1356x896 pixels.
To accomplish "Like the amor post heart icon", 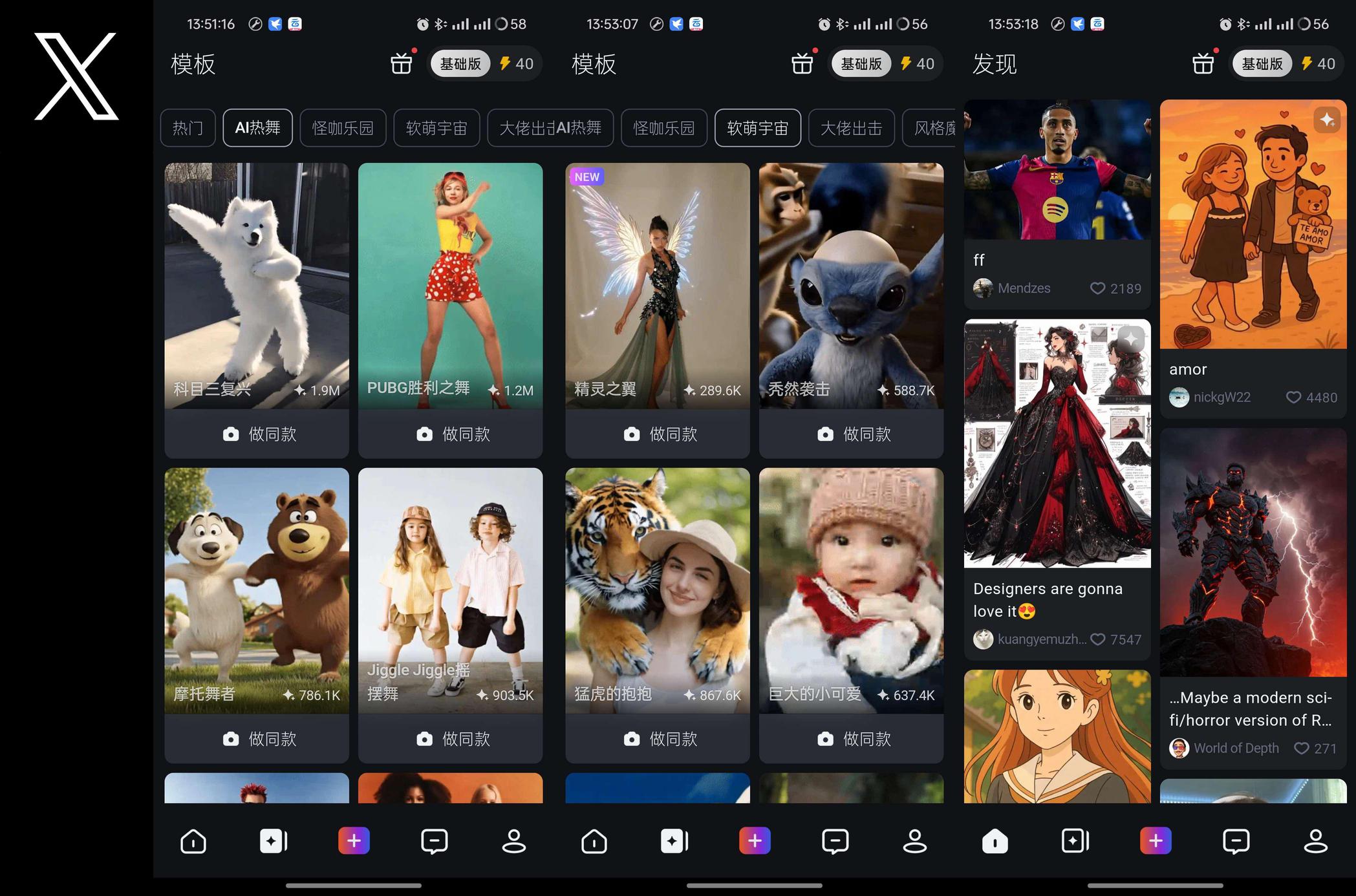I will click(x=1293, y=397).
